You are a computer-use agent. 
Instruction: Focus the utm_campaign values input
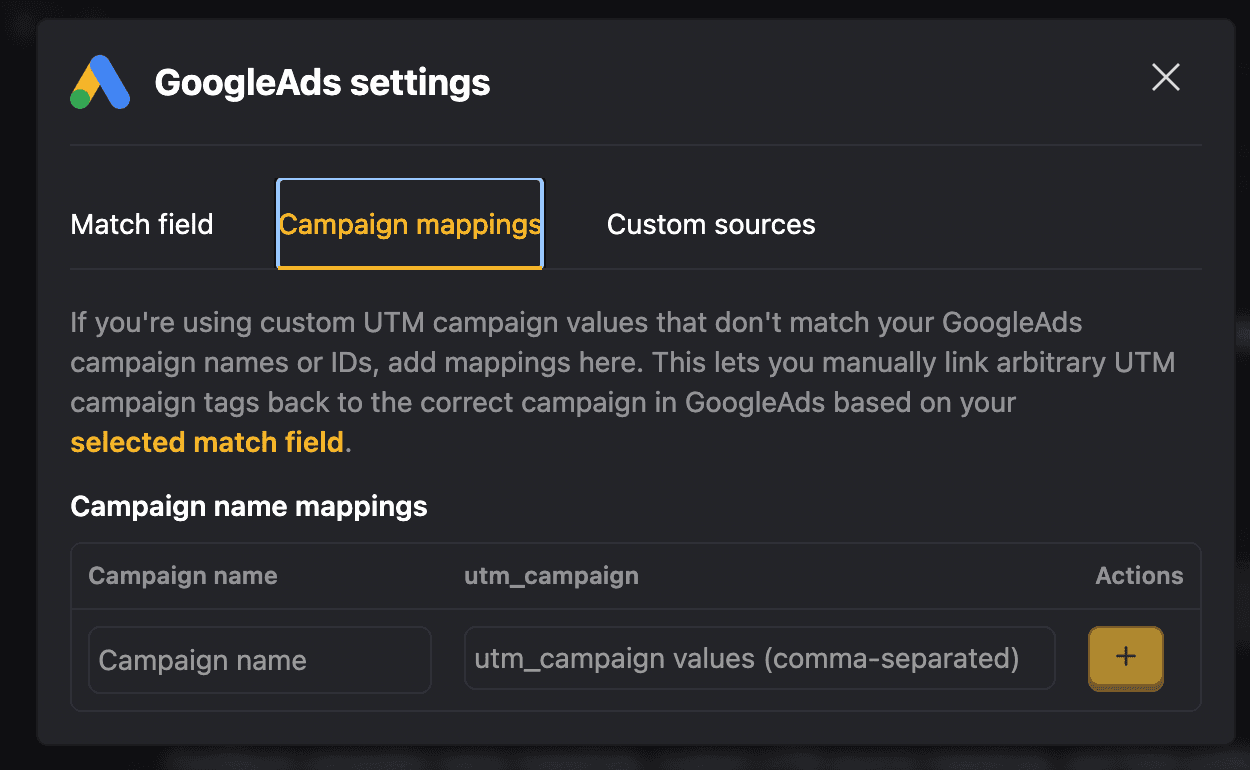[x=760, y=658]
